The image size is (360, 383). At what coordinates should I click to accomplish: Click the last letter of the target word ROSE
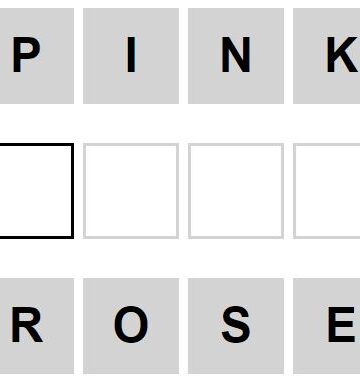(x=327, y=326)
